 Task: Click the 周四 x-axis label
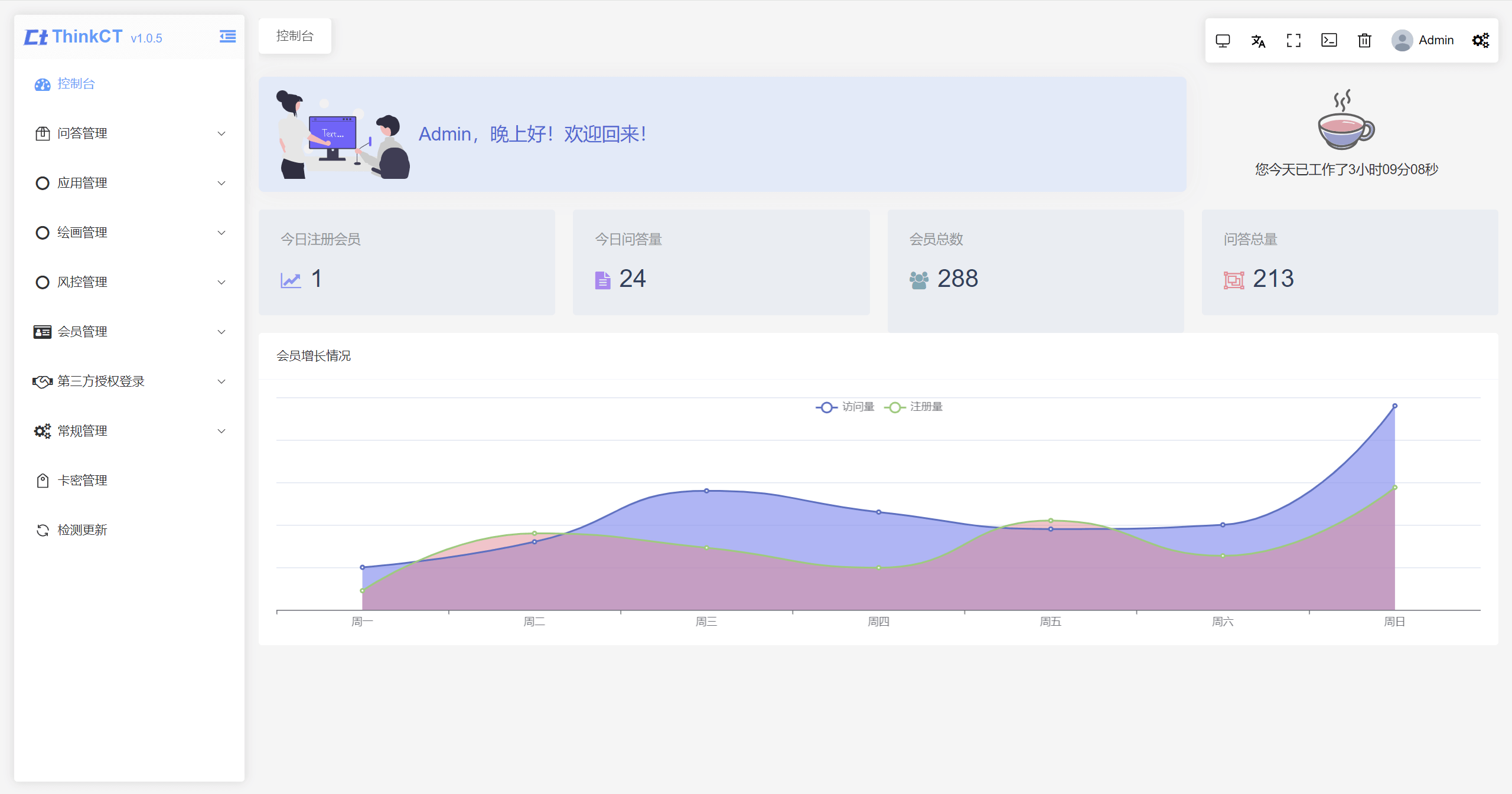tap(878, 622)
